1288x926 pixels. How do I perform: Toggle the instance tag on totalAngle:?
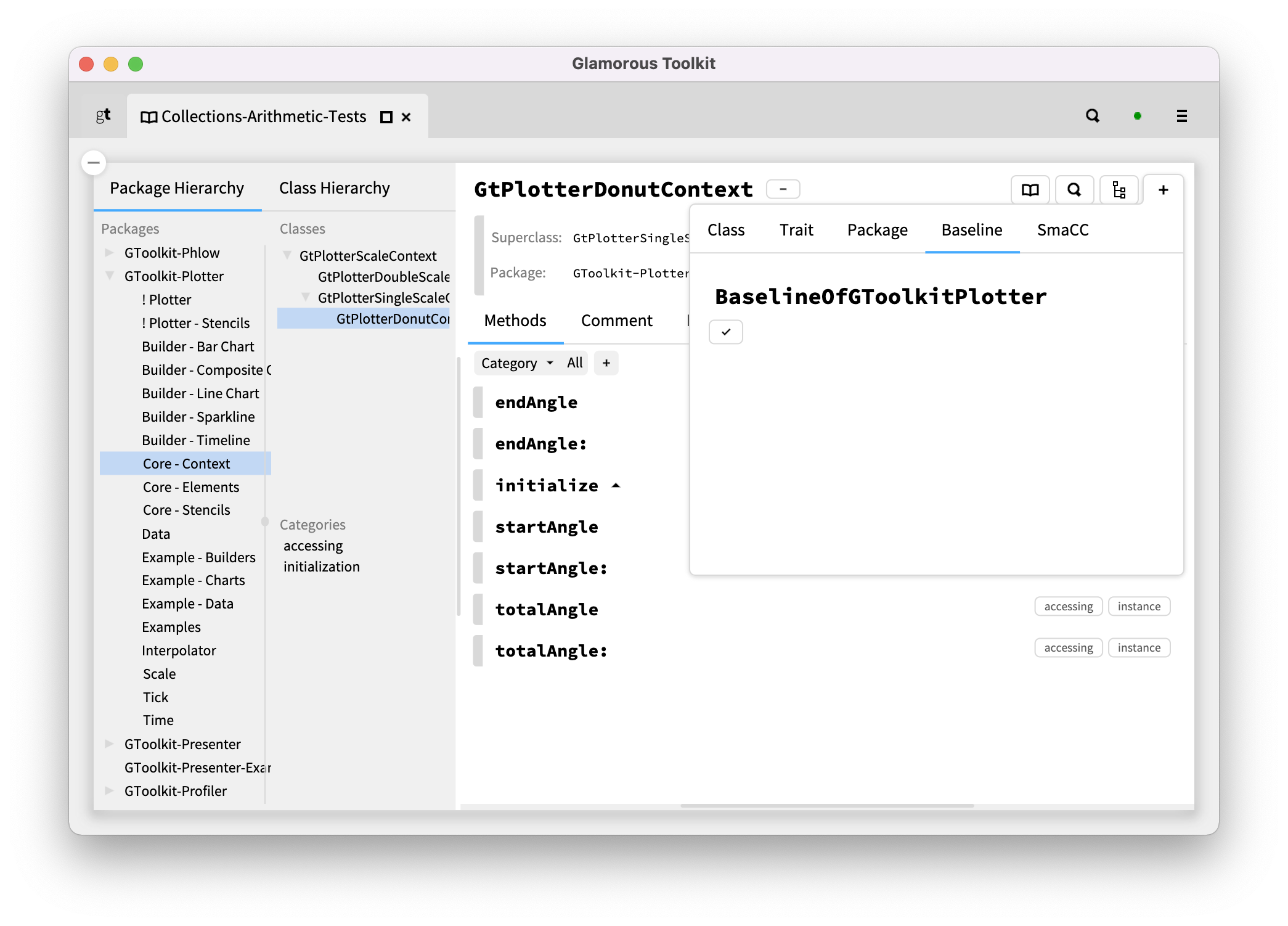pyautogui.click(x=1139, y=647)
